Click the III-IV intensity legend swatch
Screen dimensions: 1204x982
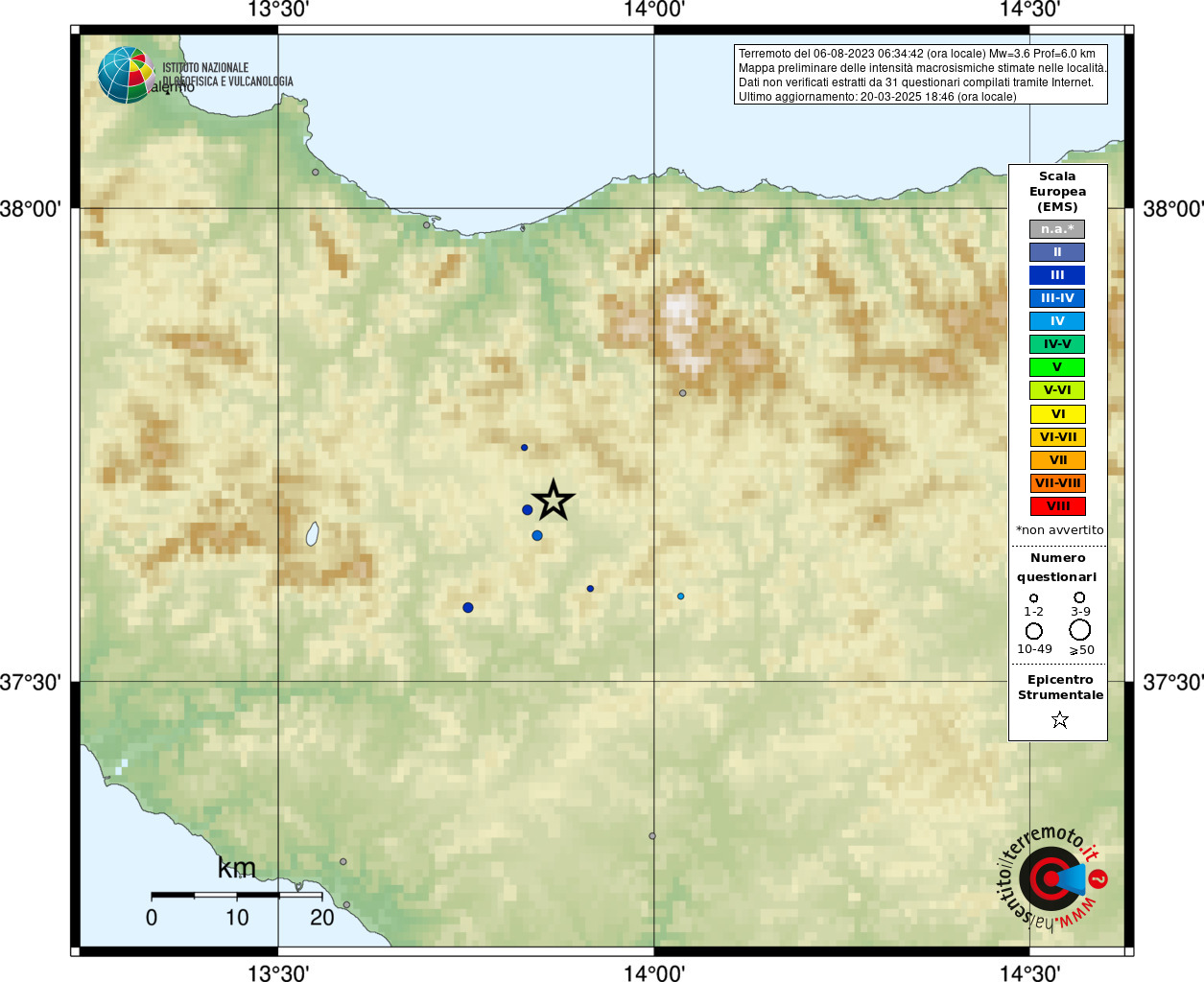point(1057,298)
